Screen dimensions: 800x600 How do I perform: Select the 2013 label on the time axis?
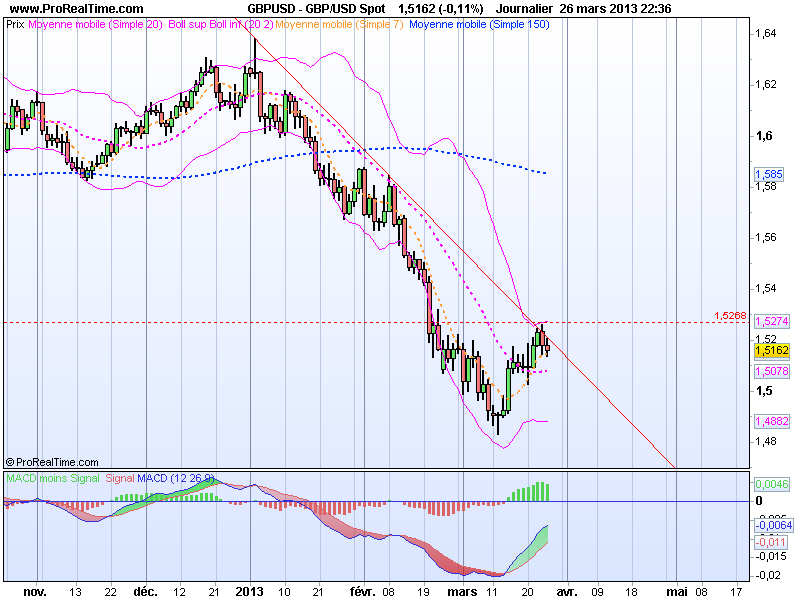[249, 590]
